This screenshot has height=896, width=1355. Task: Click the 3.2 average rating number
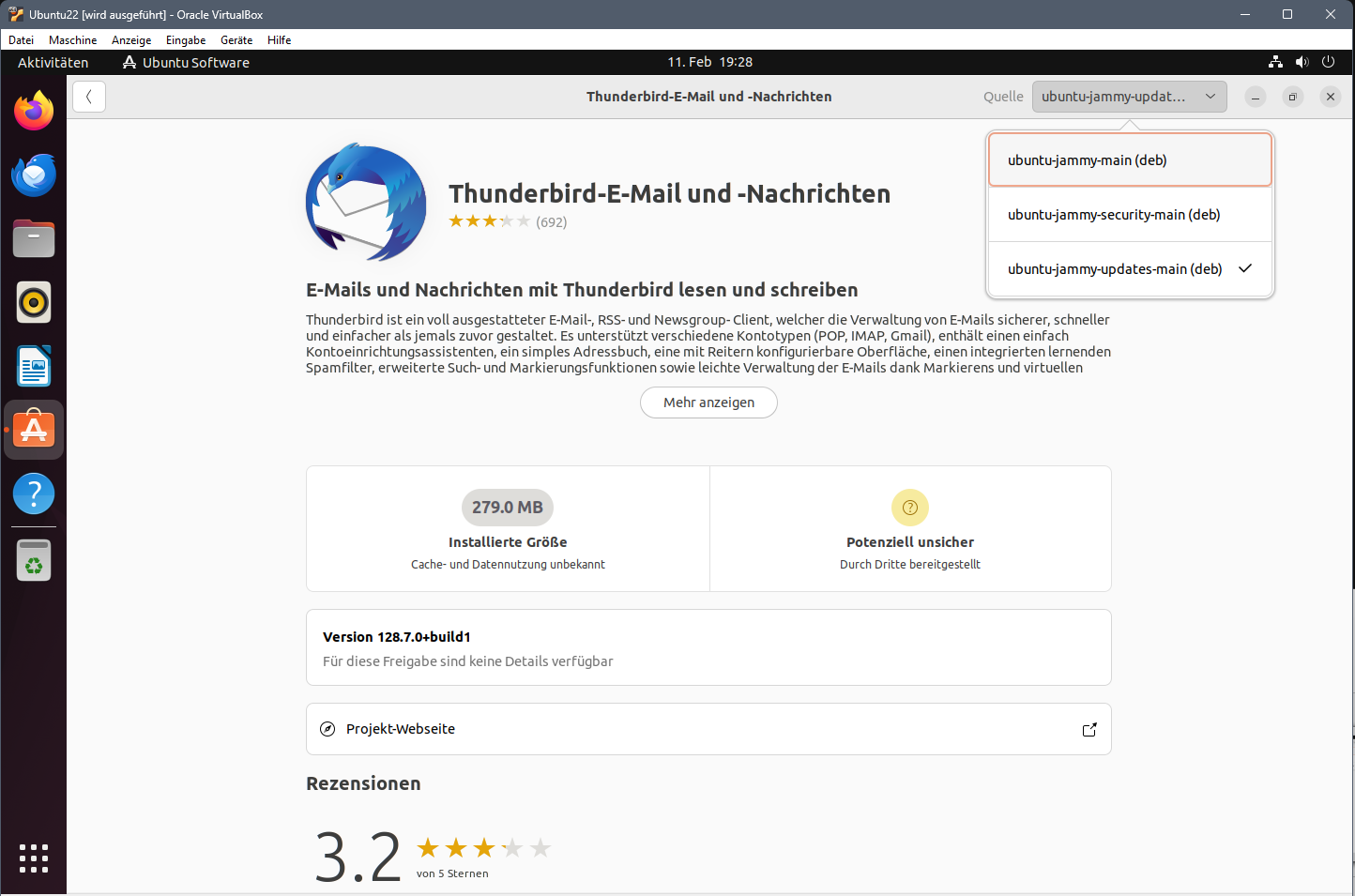tap(358, 857)
